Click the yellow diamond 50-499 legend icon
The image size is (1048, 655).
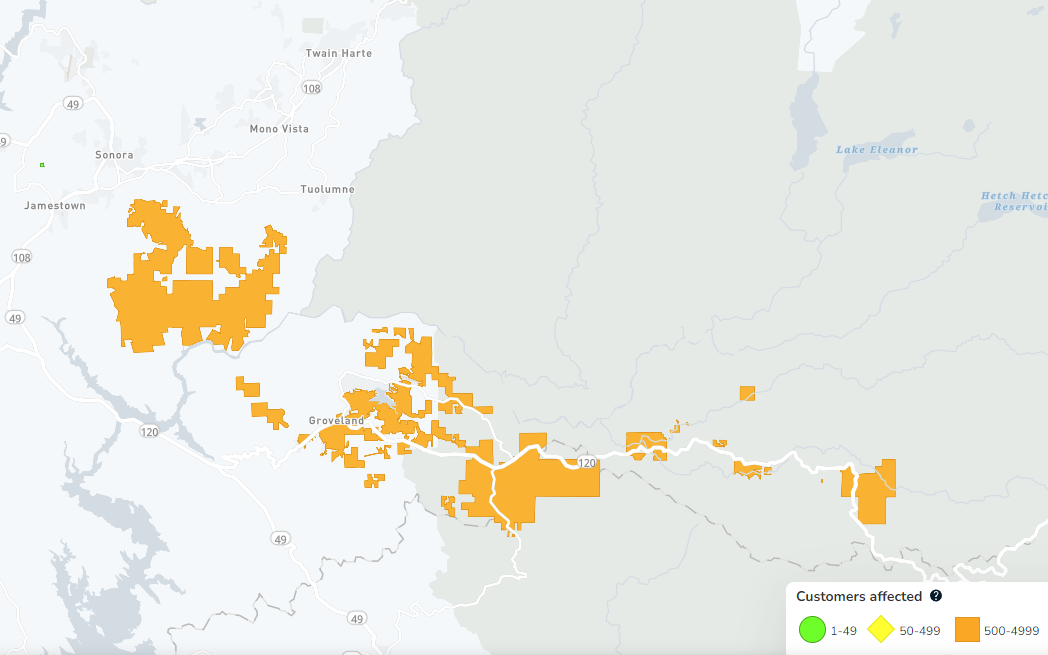pyautogui.click(x=880, y=630)
